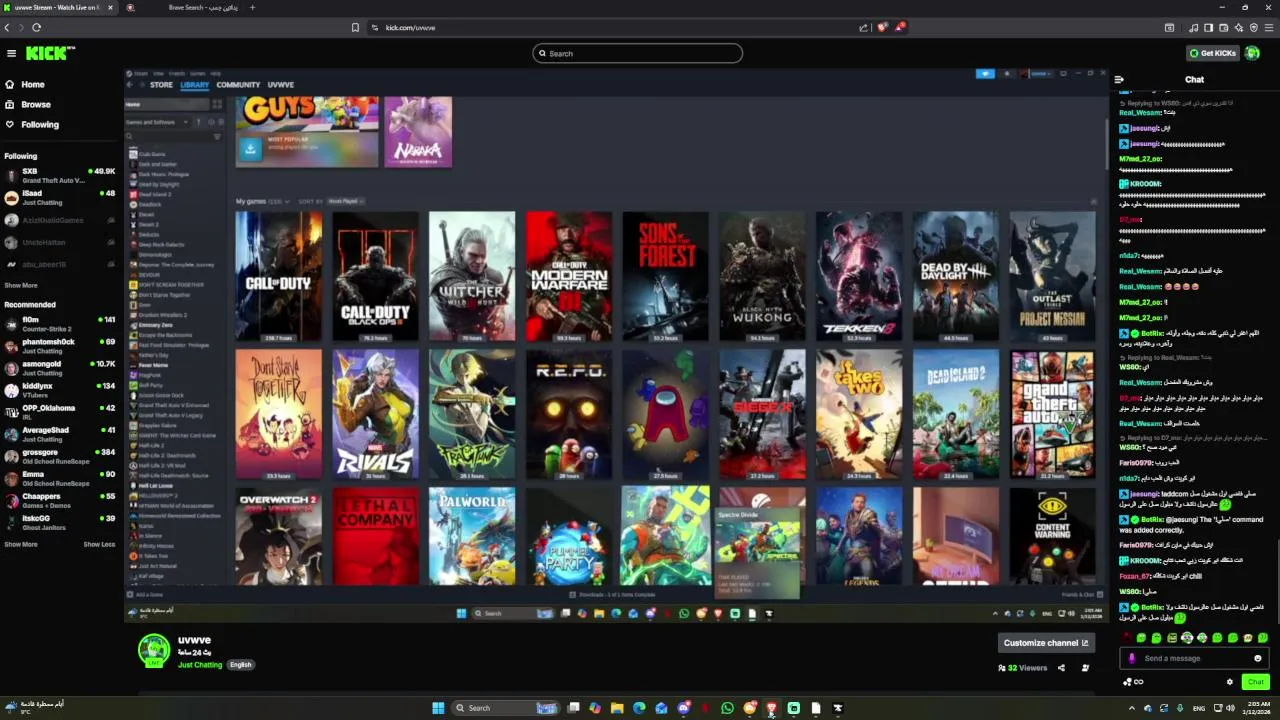Click the address bar kick.com/uvwve

click(410, 28)
